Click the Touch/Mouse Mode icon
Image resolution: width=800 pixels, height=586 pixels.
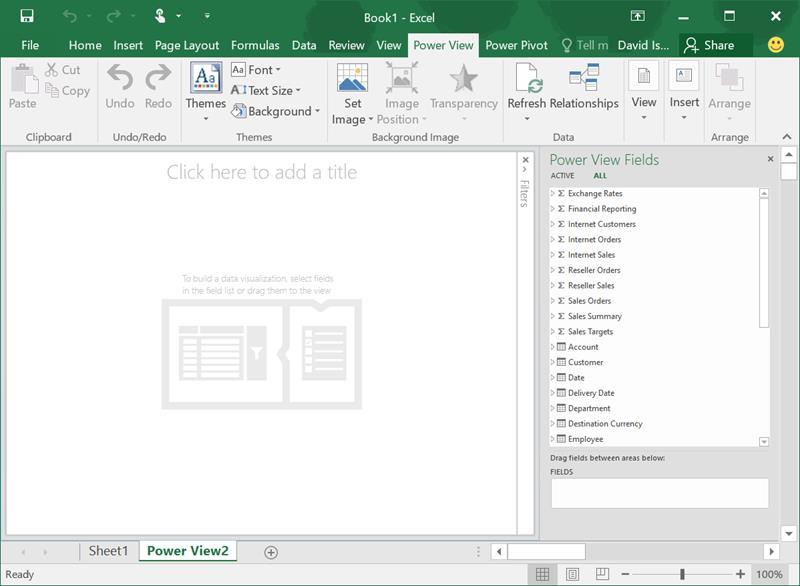160,16
